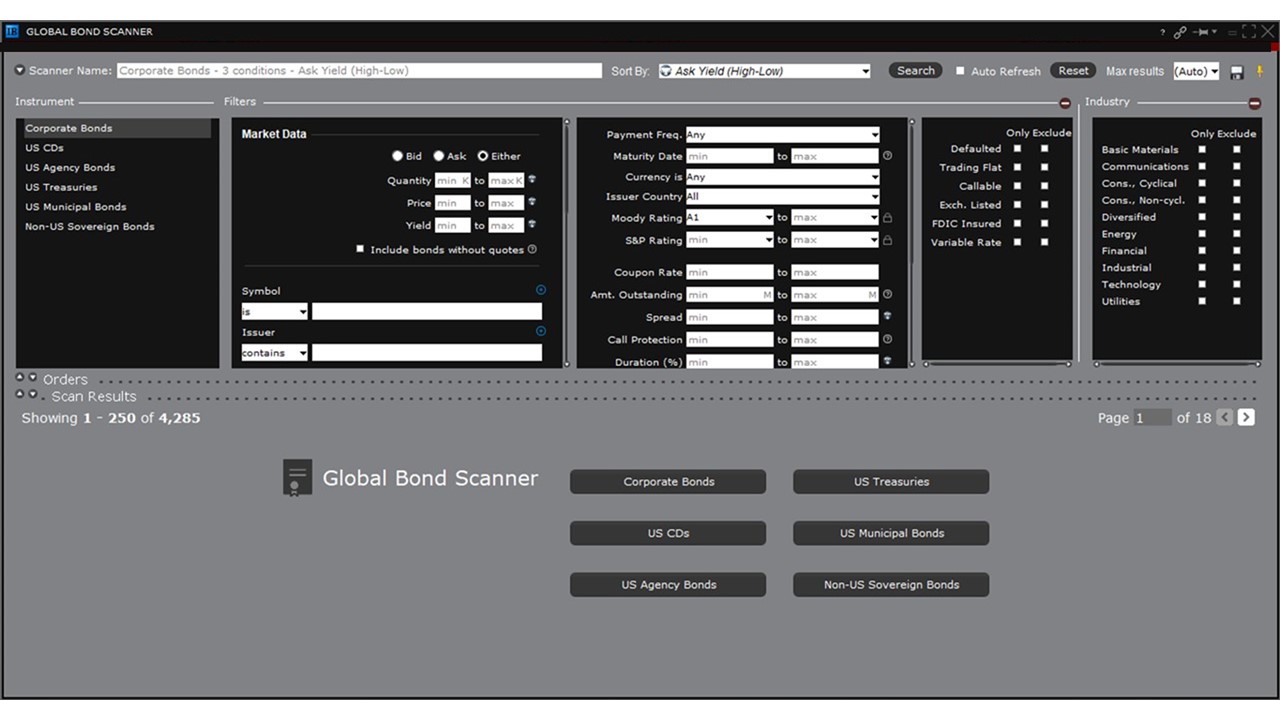Save the scanner using the floppy disk icon
The image size is (1280, 720).
pos(1236,71)
